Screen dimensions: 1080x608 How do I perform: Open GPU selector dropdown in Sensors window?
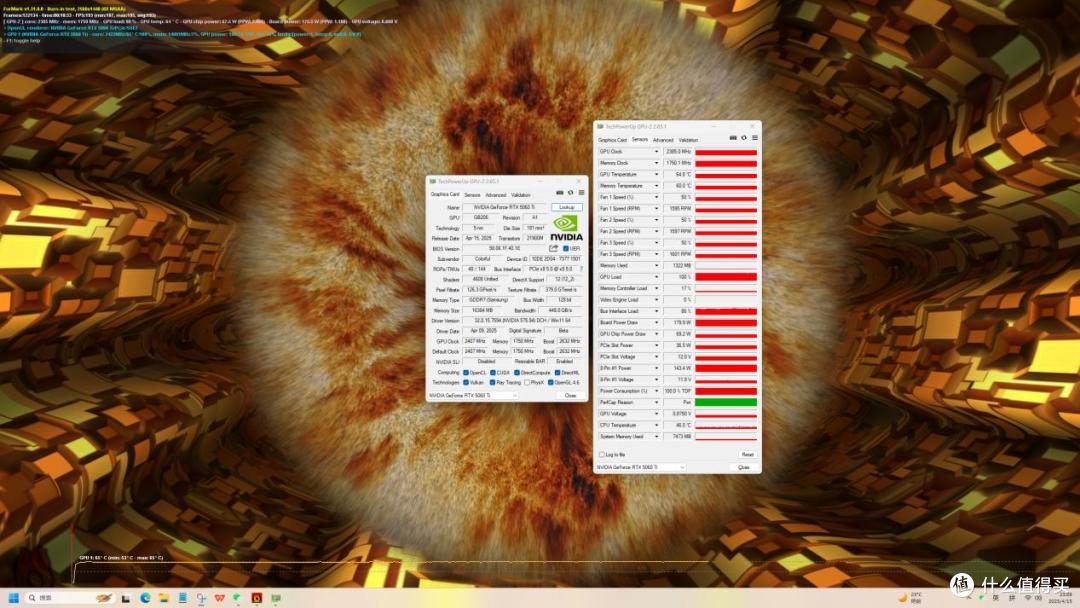(x=641, y=467)
